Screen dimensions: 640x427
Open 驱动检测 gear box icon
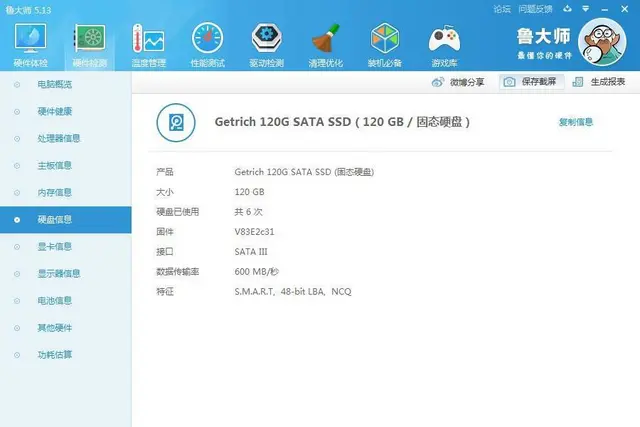(266, 38)
